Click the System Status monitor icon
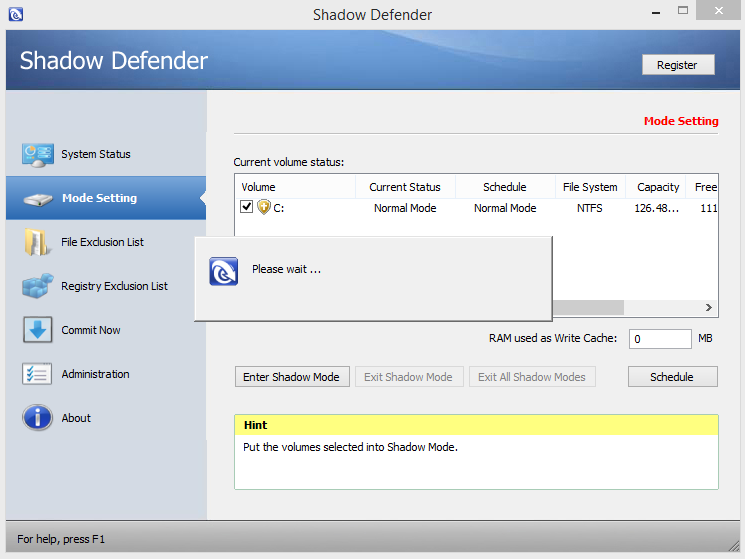Screen dimensions: 745x559 38,155
